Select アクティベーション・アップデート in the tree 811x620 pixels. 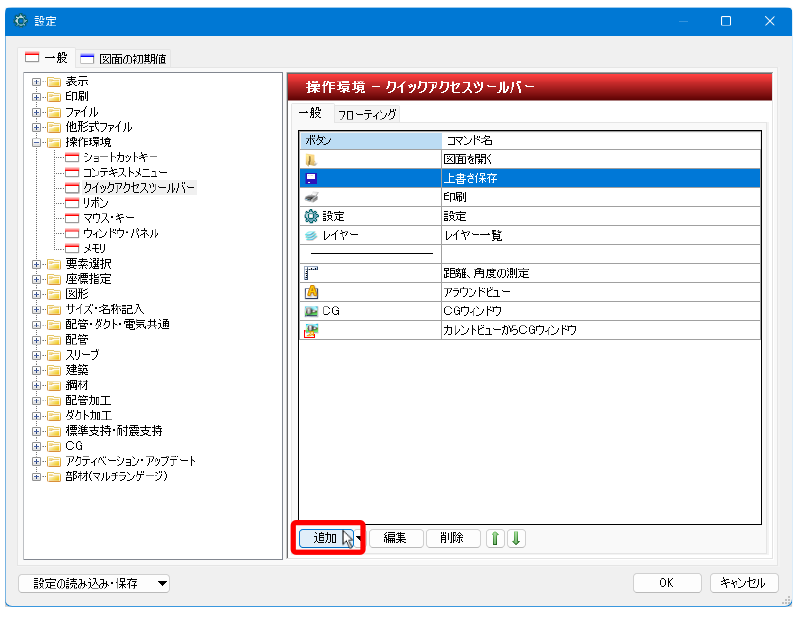click(131, 461)
